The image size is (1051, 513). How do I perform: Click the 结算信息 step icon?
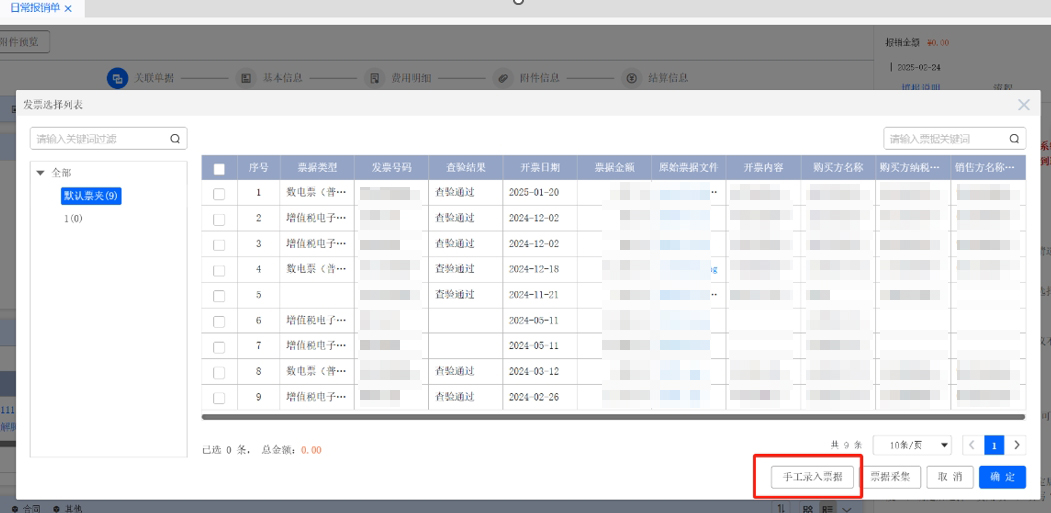pyautogui.click(x=631, y=78)
